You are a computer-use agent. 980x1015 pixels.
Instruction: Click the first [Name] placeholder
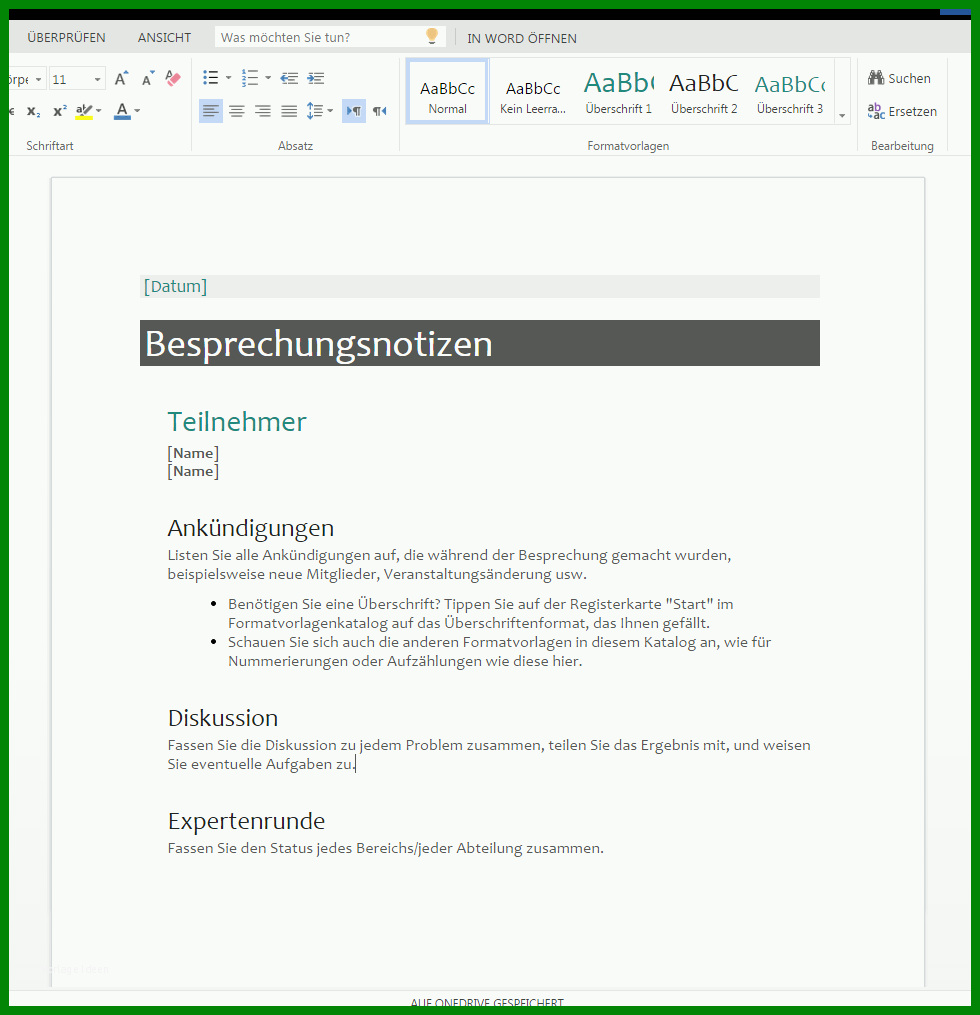click(x=193, y=453)
